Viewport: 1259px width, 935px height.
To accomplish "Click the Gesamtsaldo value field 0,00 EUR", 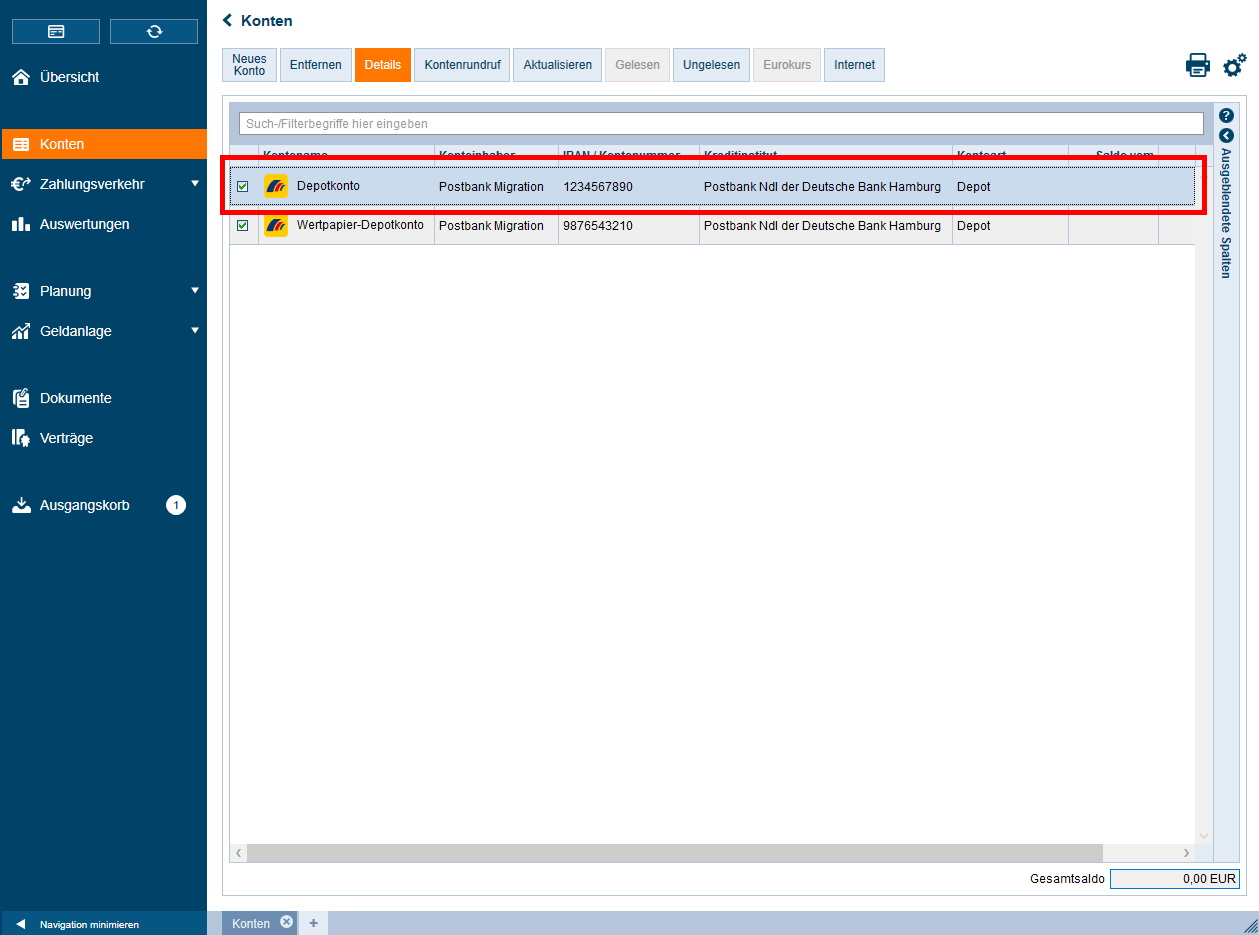I will [x=1175, y=879].
